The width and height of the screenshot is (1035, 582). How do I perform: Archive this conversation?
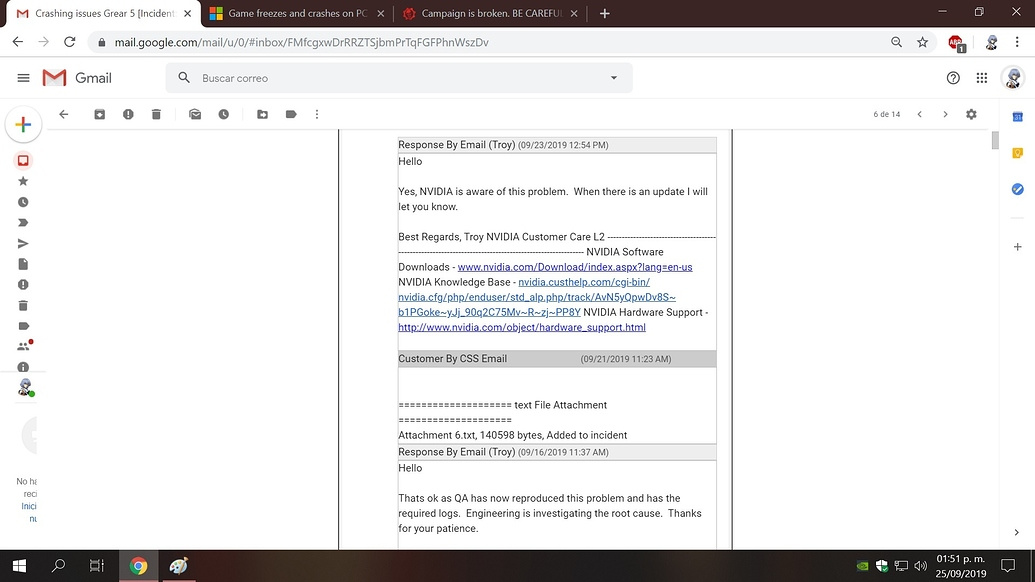point(100,114)
